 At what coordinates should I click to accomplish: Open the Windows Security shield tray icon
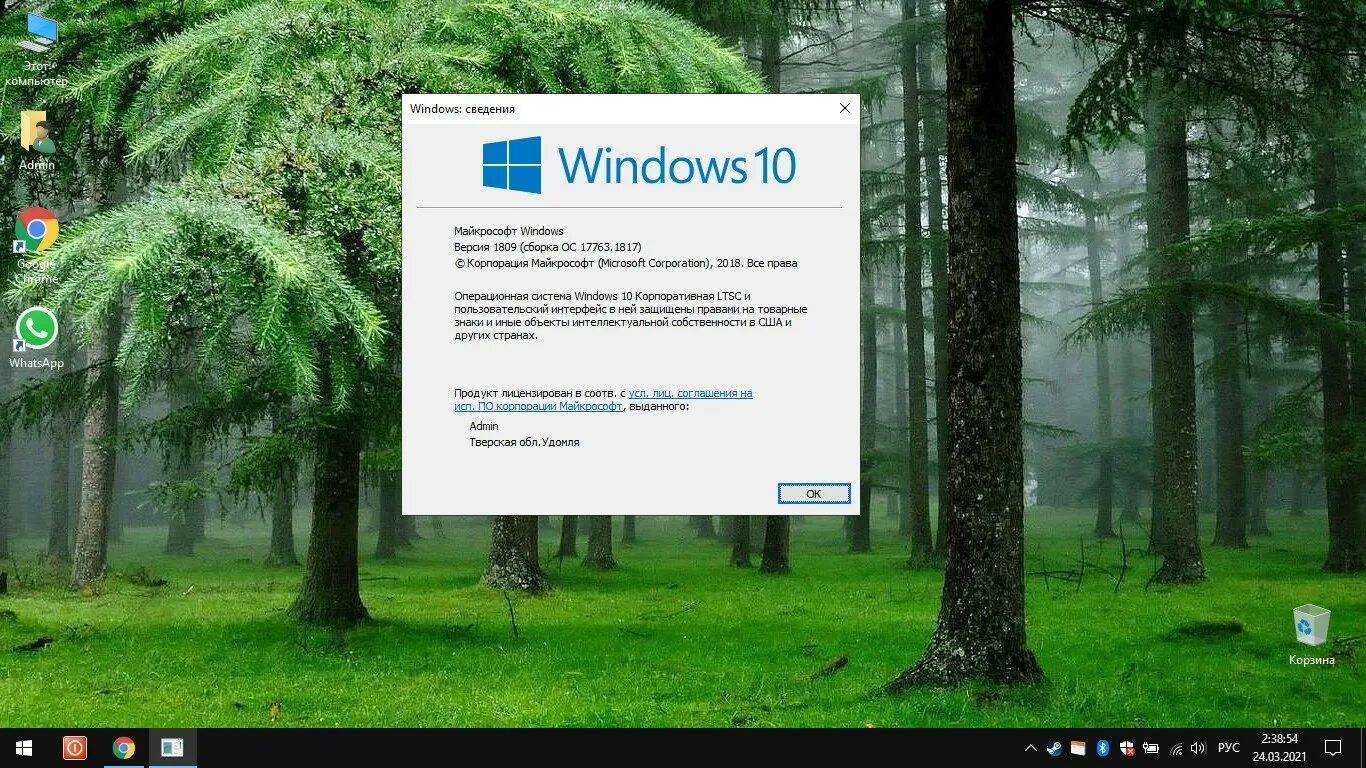coord(1127,748)
